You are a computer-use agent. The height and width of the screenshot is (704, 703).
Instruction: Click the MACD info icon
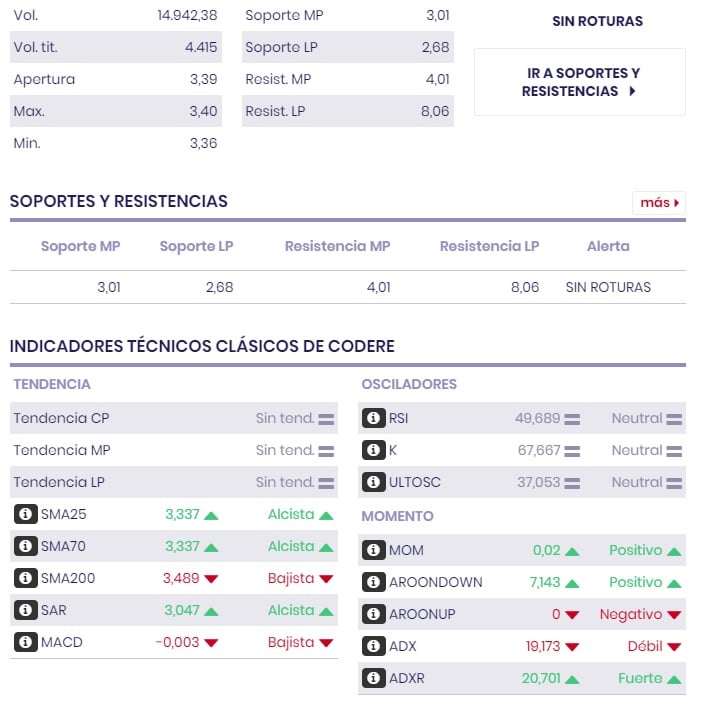25,642
